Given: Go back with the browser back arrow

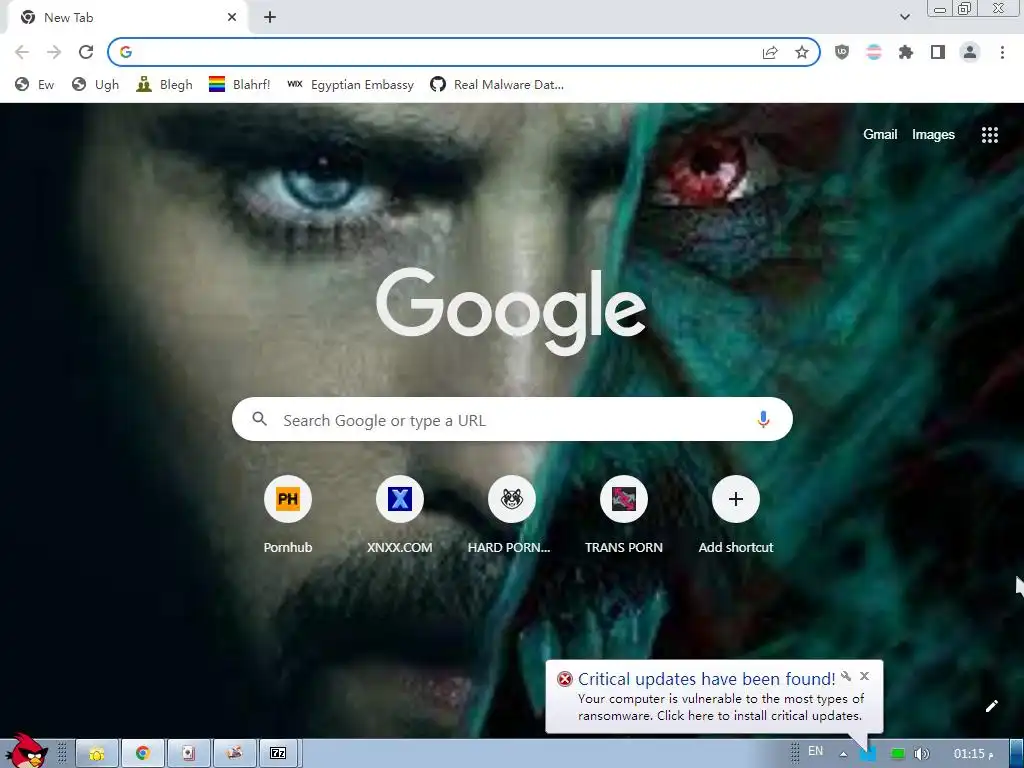Looking at the screenshot, I should [22, 52].
